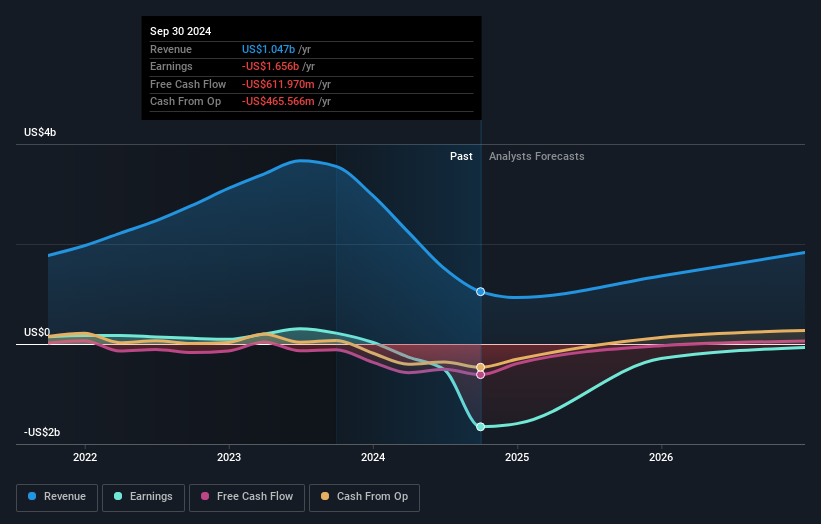Click the US$0 y-axis label

(37, 332)
